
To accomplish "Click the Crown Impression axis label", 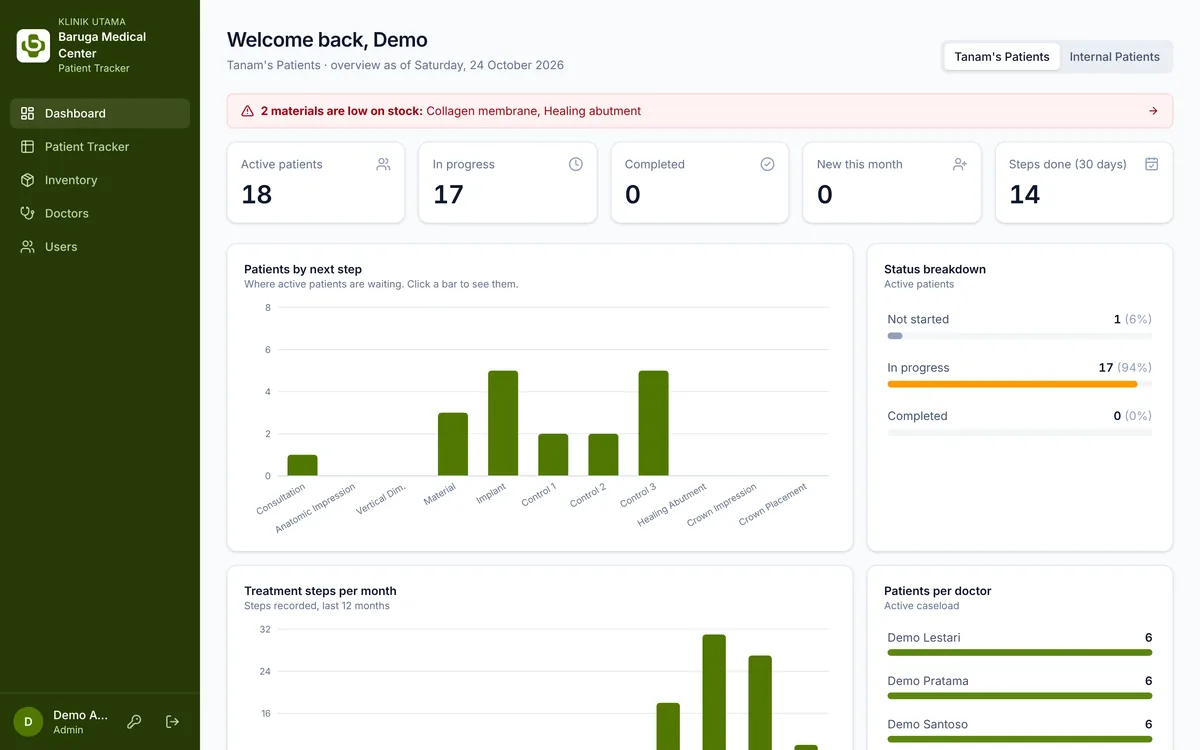I will 722,506.
